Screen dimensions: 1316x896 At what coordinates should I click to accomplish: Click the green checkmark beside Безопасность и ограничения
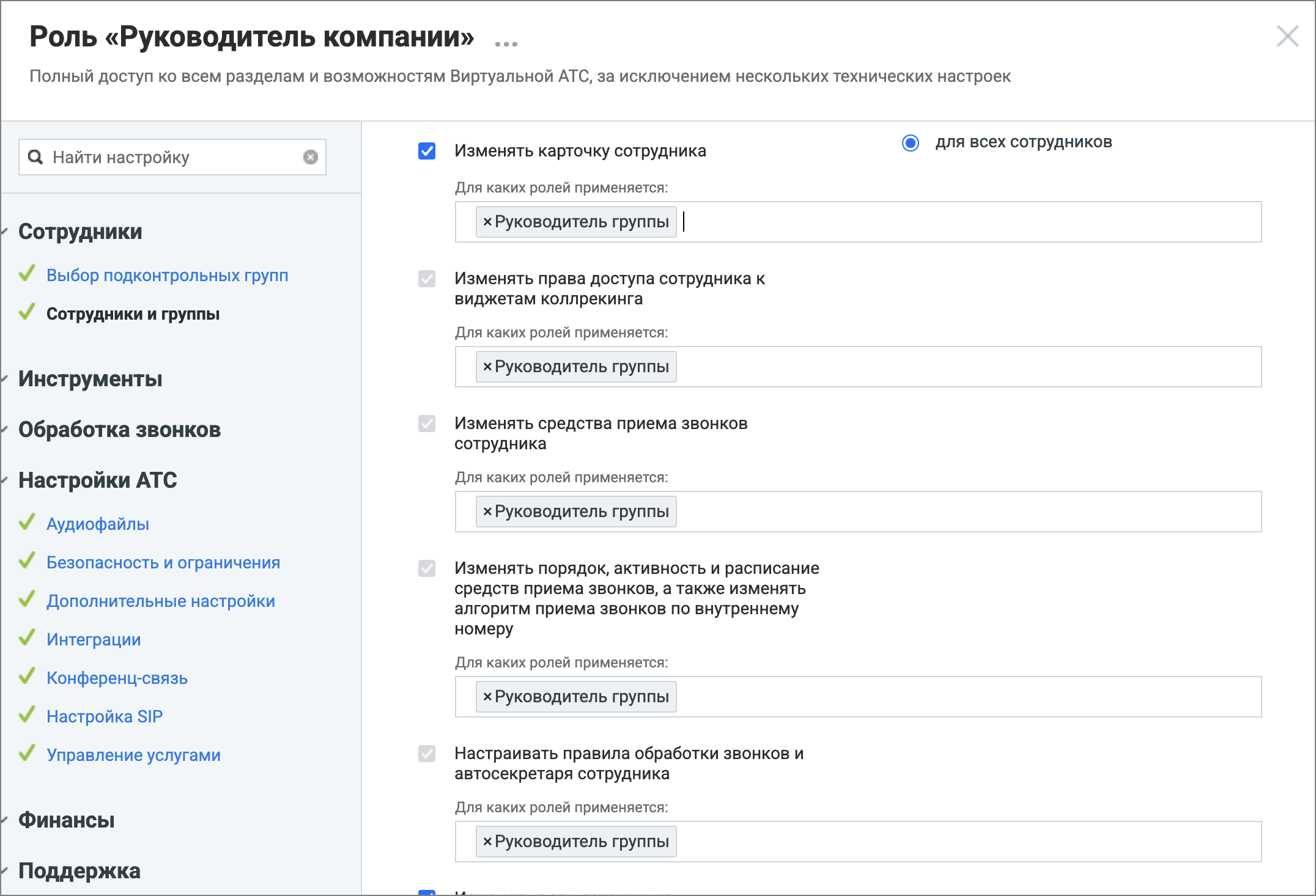tap(27, 560)
